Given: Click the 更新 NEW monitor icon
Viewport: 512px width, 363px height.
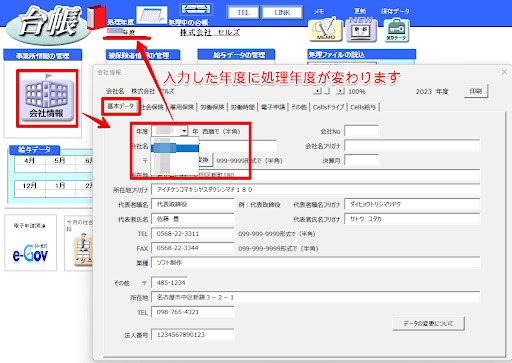Looking at the screenshot, I should [361, 29].
